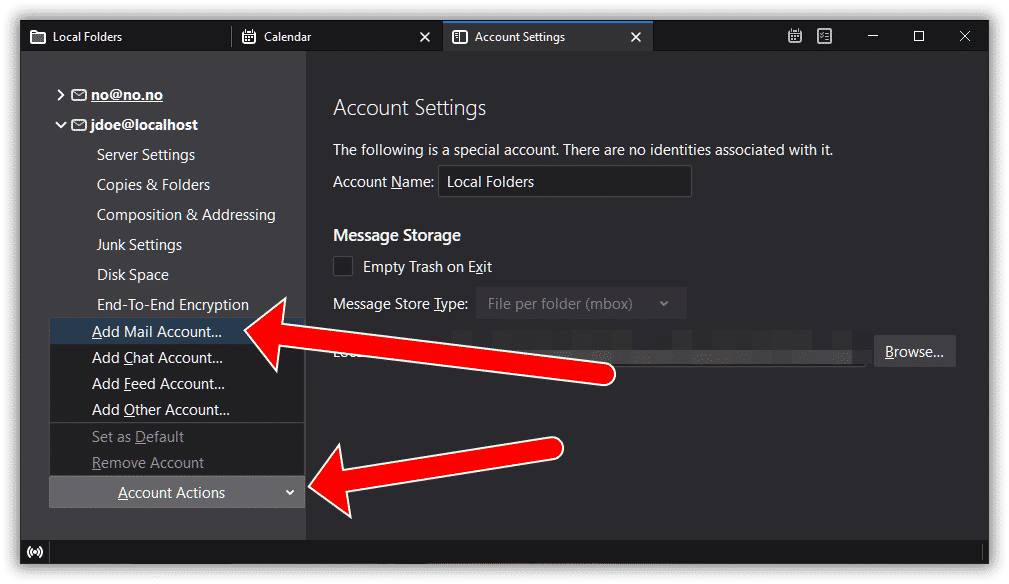
Task: Enable Empty Trash on Exit checkbox
Action: pos(343,266)
